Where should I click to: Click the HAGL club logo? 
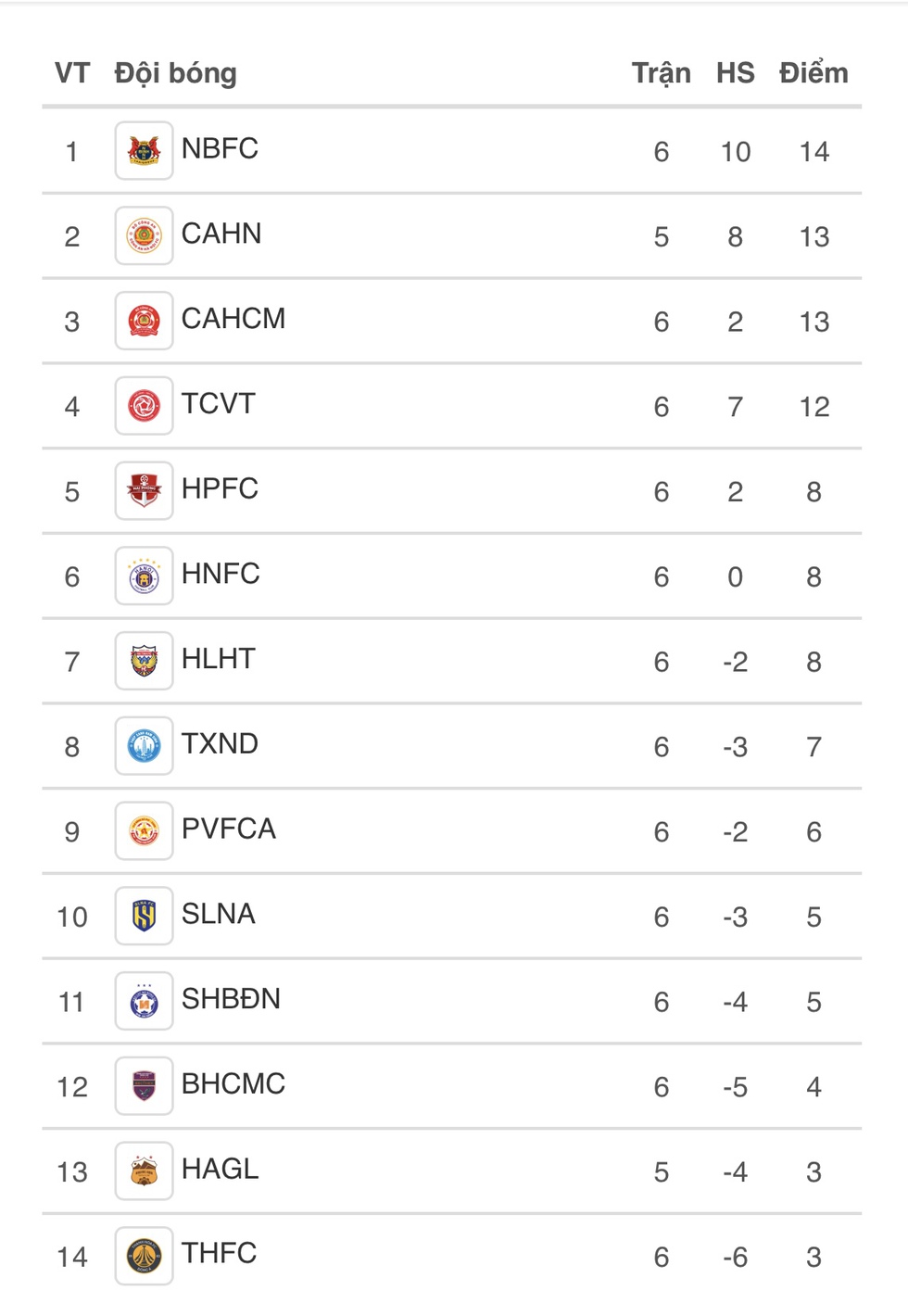click(144, 1170)
